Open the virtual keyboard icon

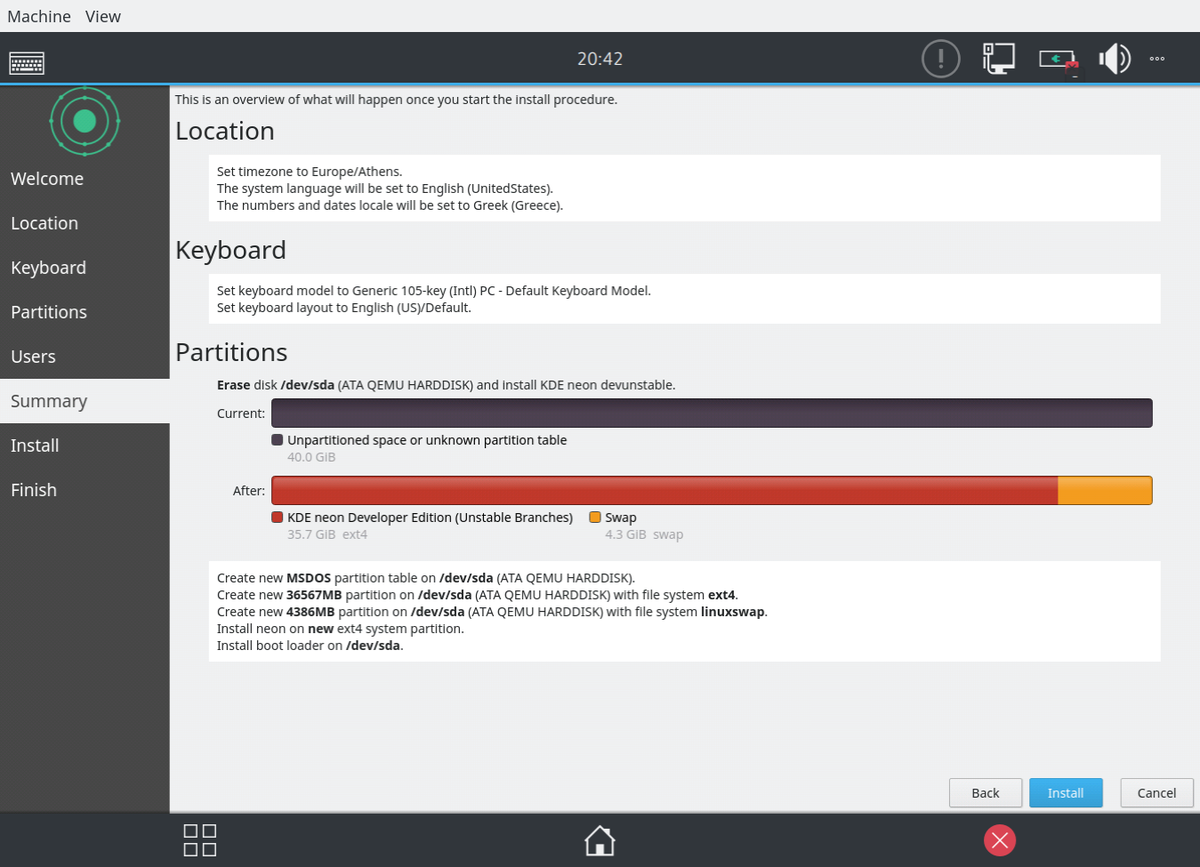(26, 62)
